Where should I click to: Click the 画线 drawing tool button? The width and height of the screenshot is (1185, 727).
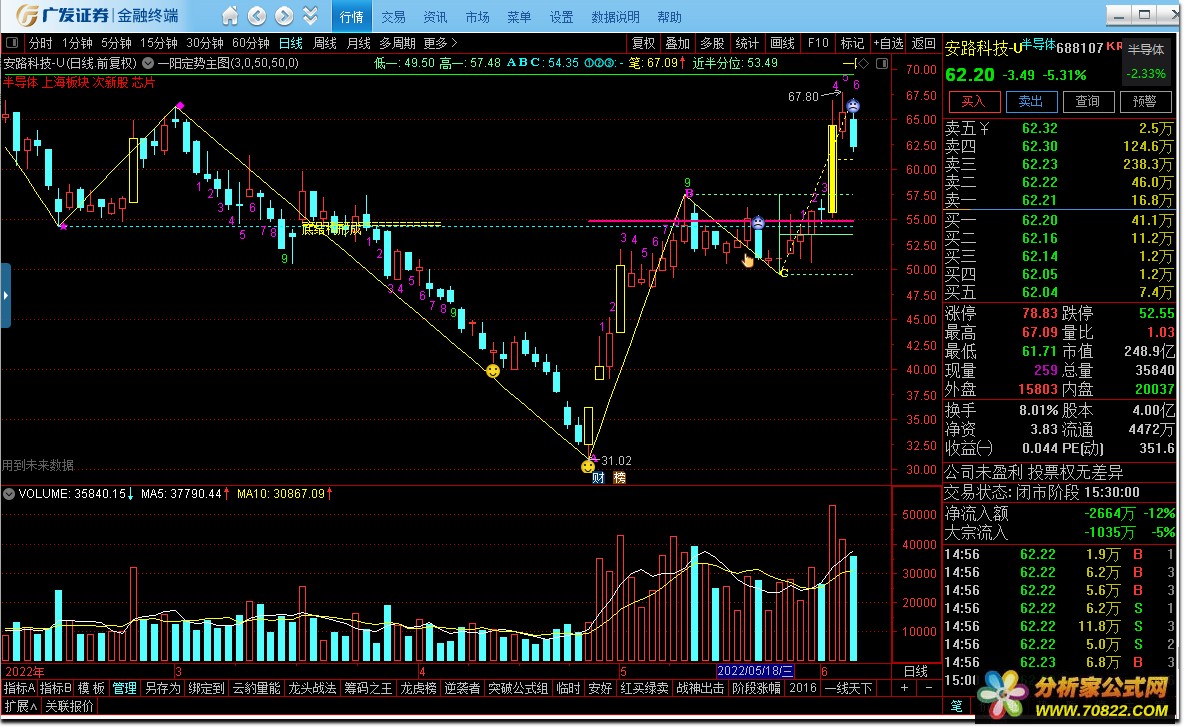coord(782,43)
